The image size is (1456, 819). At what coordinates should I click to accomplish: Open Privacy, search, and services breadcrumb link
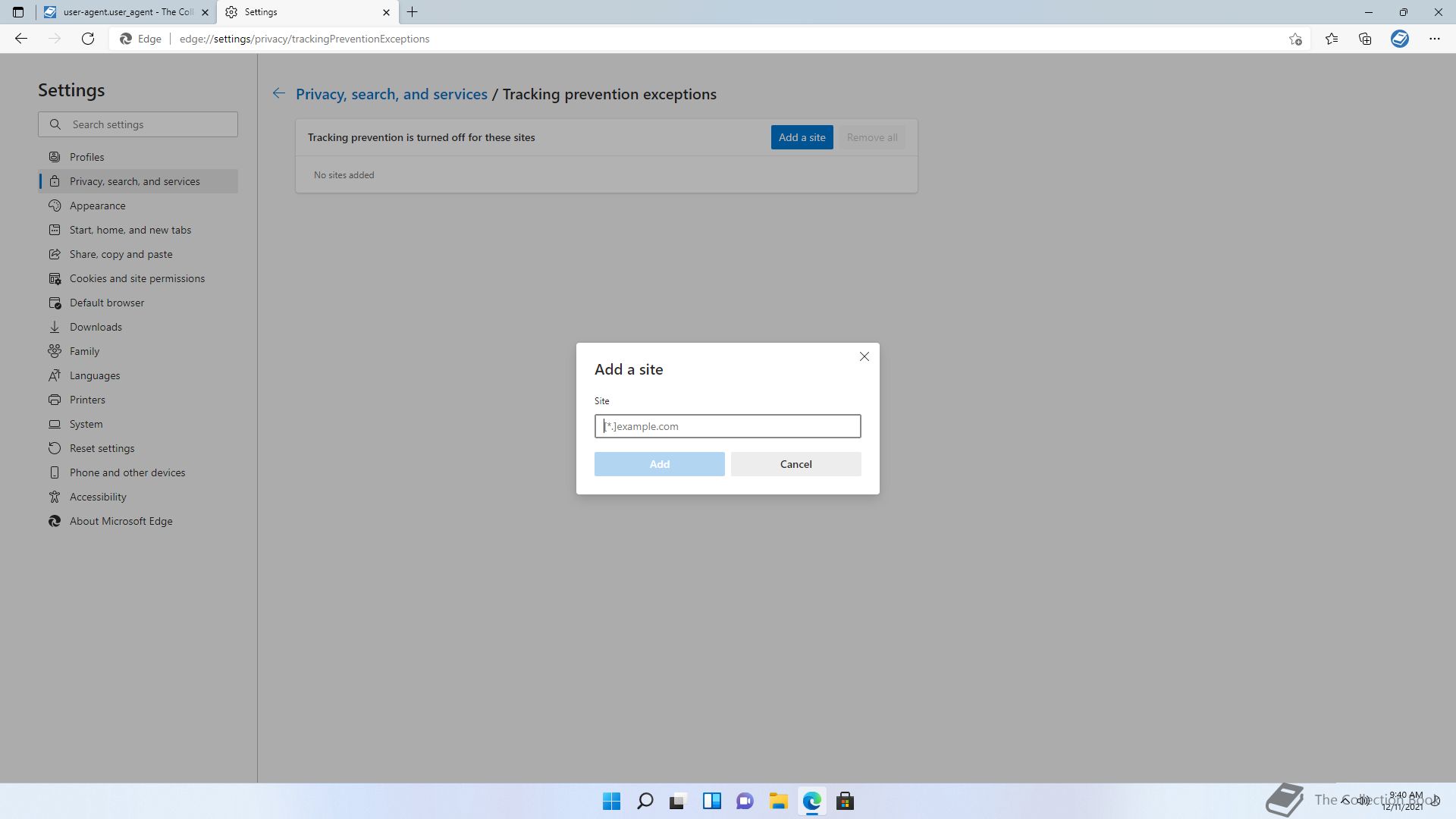(391, 94)
